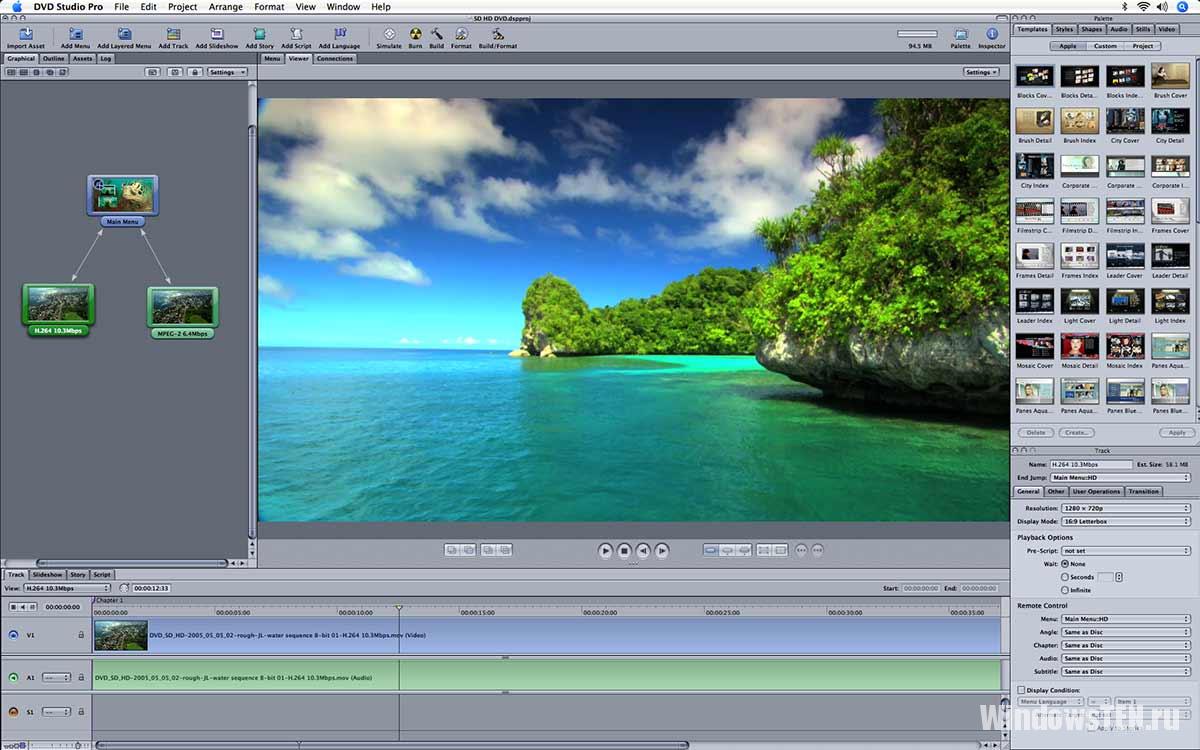Image resolution: width=1200 pixels, height=750 pixels.
Task: Click the Add Menu toolbar icon
Action: [75, 35]
